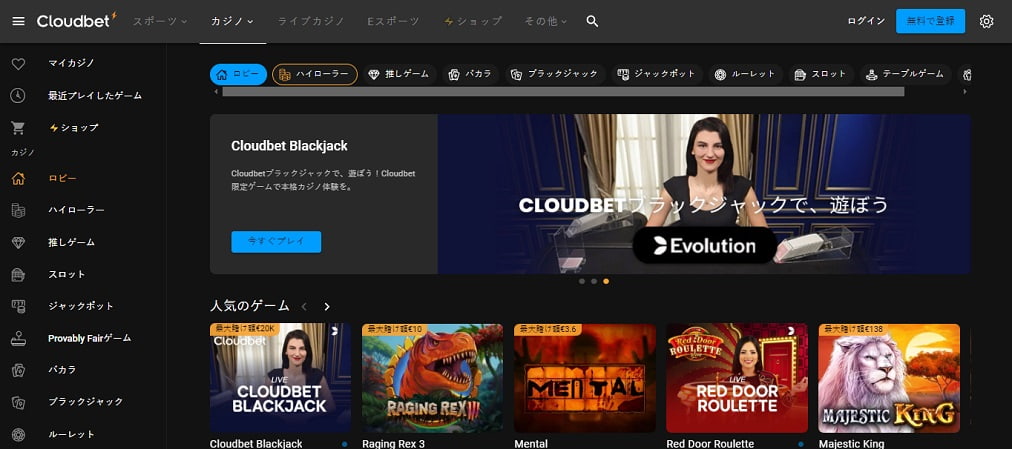Screen dimensions: 1012x449
Task: Select the バカラ category chip
Action: pos(471,75)
